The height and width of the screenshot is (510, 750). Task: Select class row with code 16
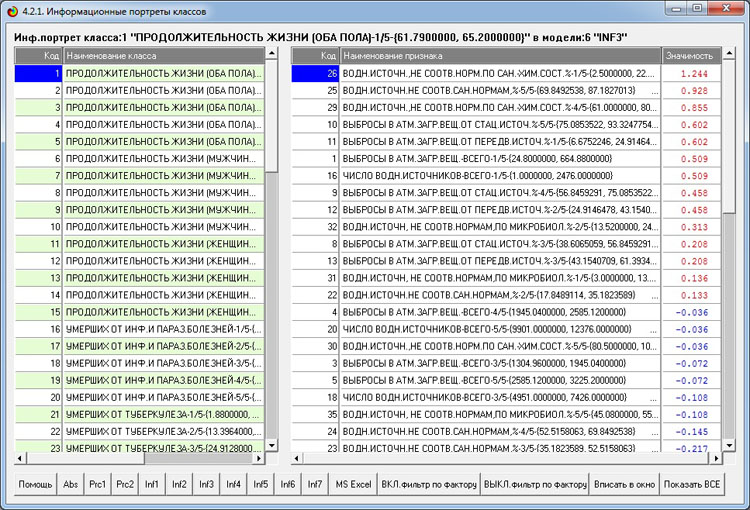[164, 328]
